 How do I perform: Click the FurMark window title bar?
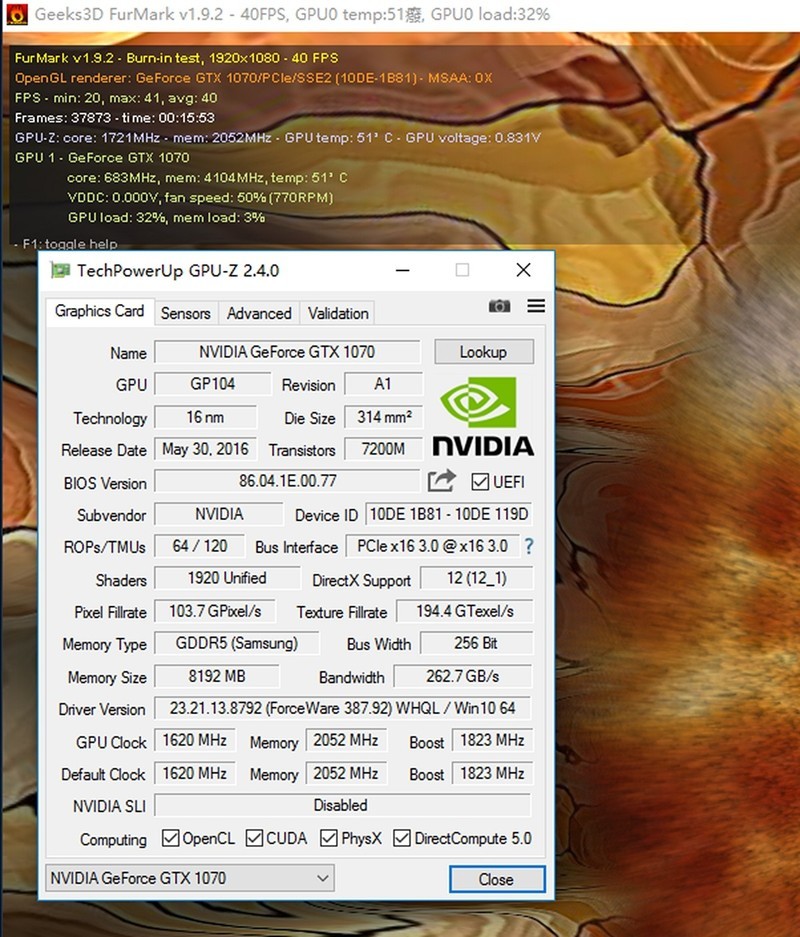coord(400,14)
